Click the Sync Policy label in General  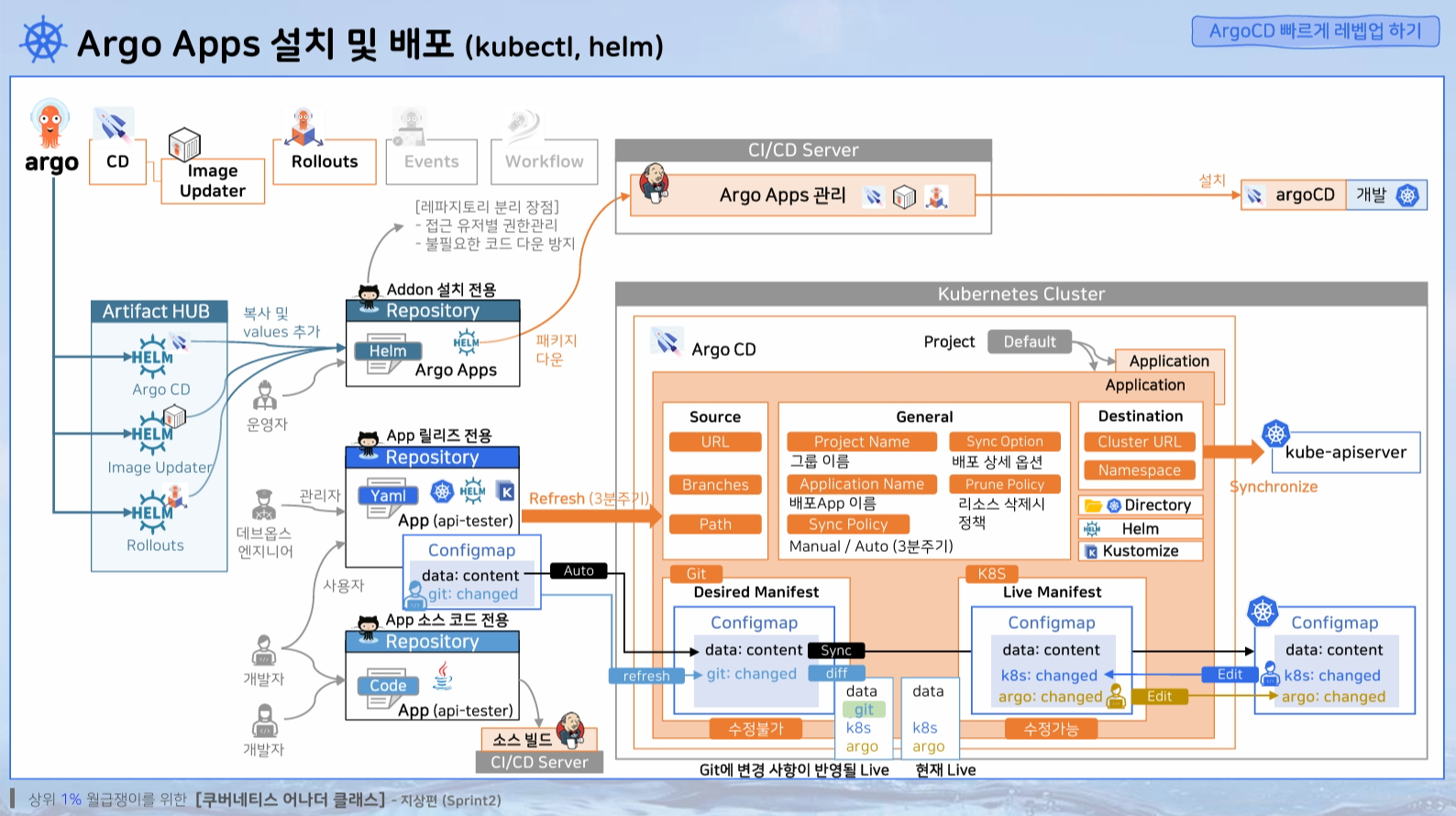(x=848, y=524)
